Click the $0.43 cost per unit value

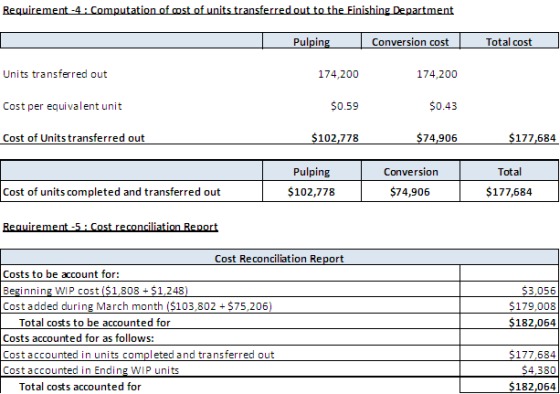(443, 106)
